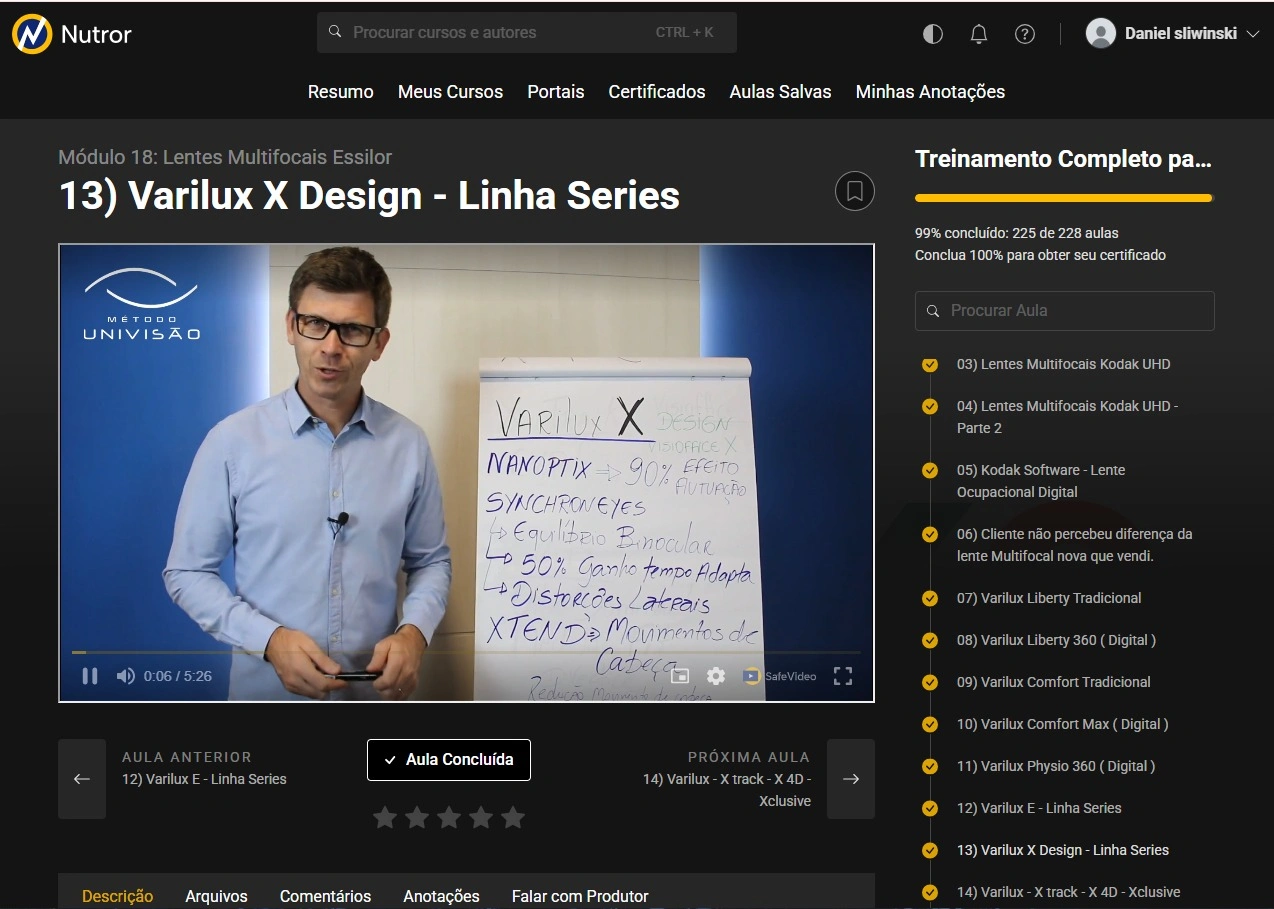Enter fullscreen video mode
Image resolution: width=1274 pixels, height=909 pixels.
[x=843, y=676]
